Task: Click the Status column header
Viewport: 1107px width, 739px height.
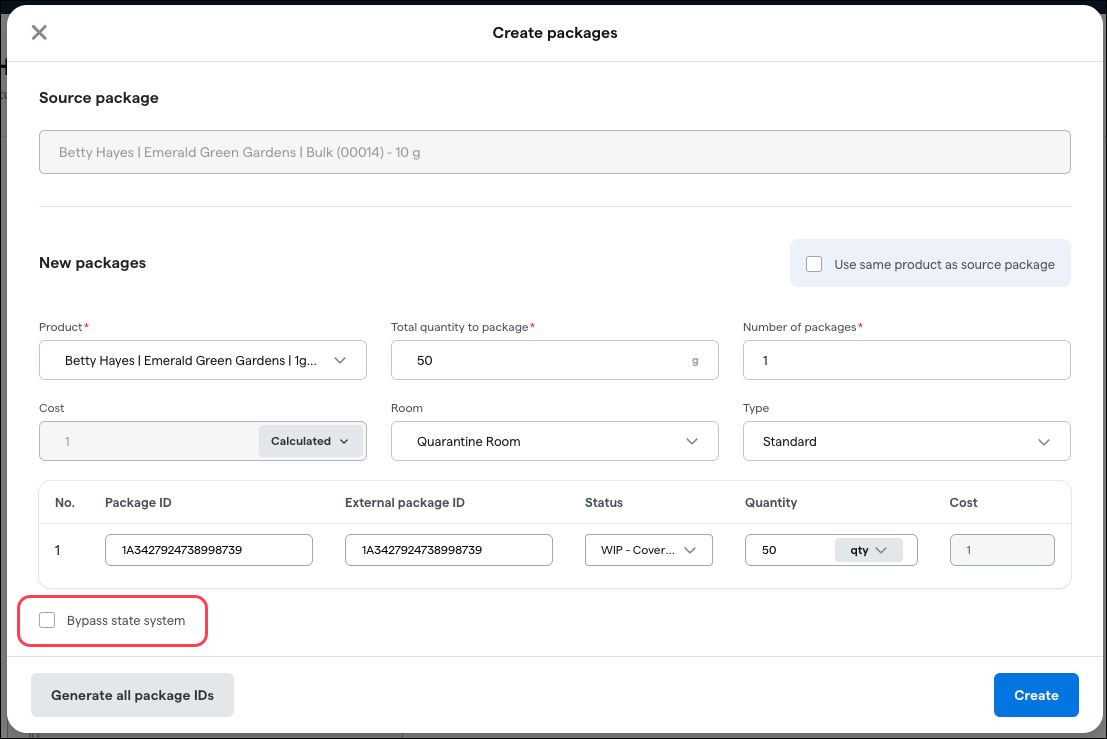Action: [604, 503]
